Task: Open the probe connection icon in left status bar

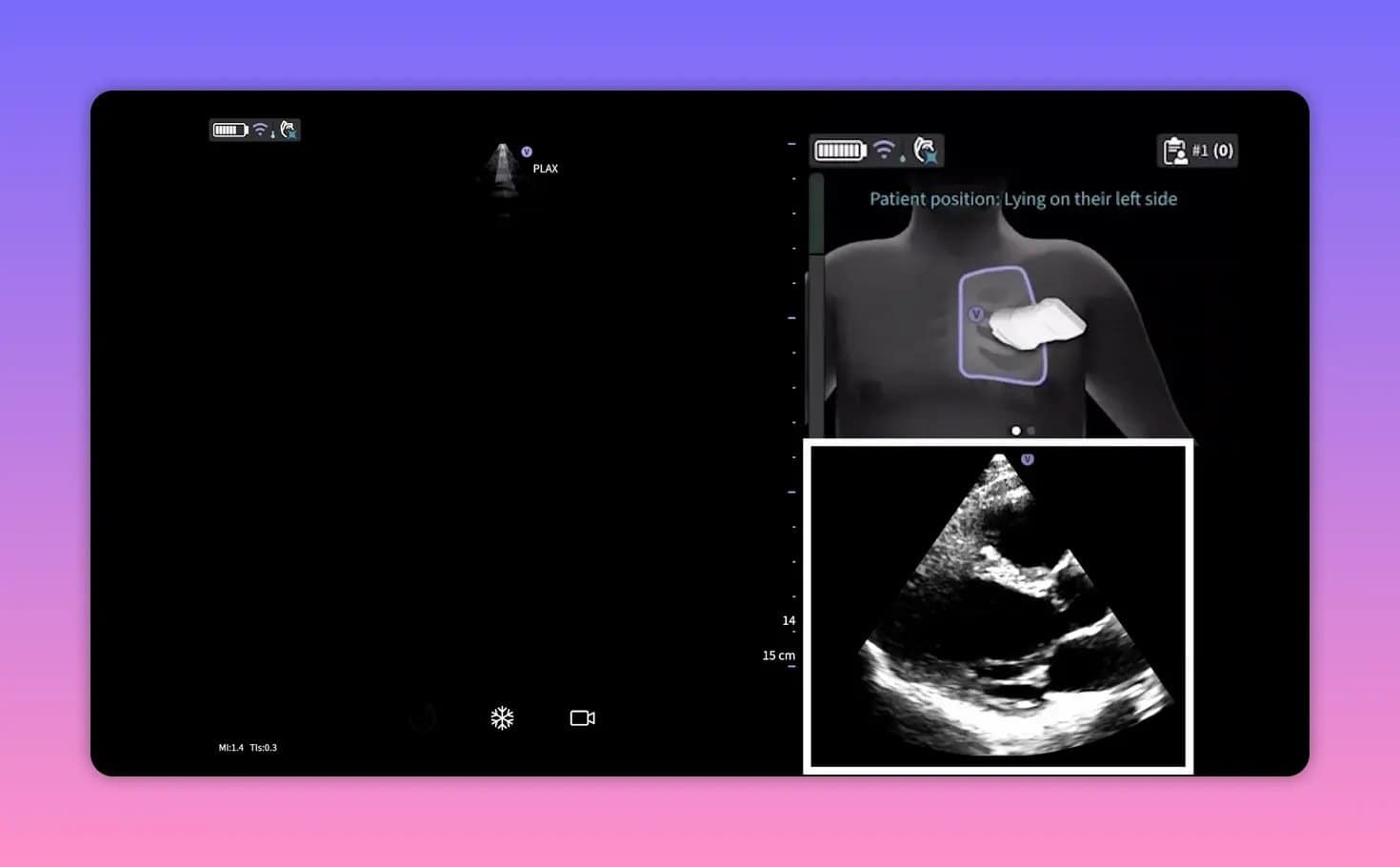Action: (289, 130)
